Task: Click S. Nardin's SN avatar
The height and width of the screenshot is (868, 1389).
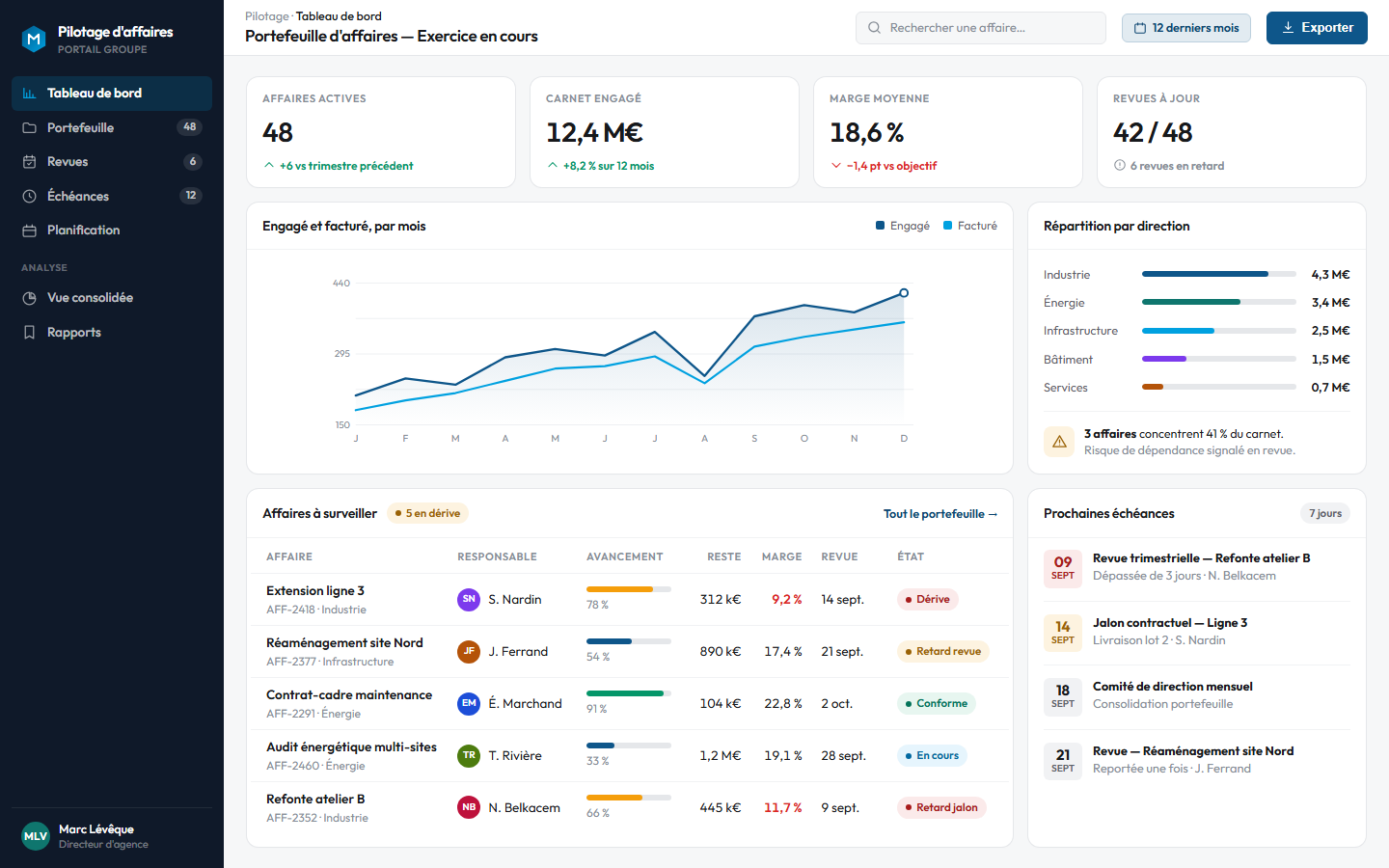Action: pos(469,600)
